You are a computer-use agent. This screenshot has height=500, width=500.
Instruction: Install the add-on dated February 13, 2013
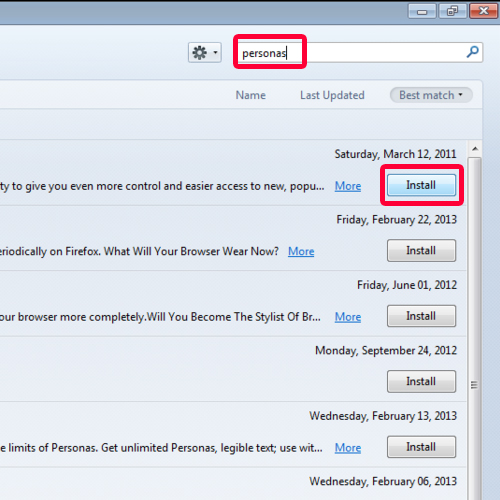(421, 447)
